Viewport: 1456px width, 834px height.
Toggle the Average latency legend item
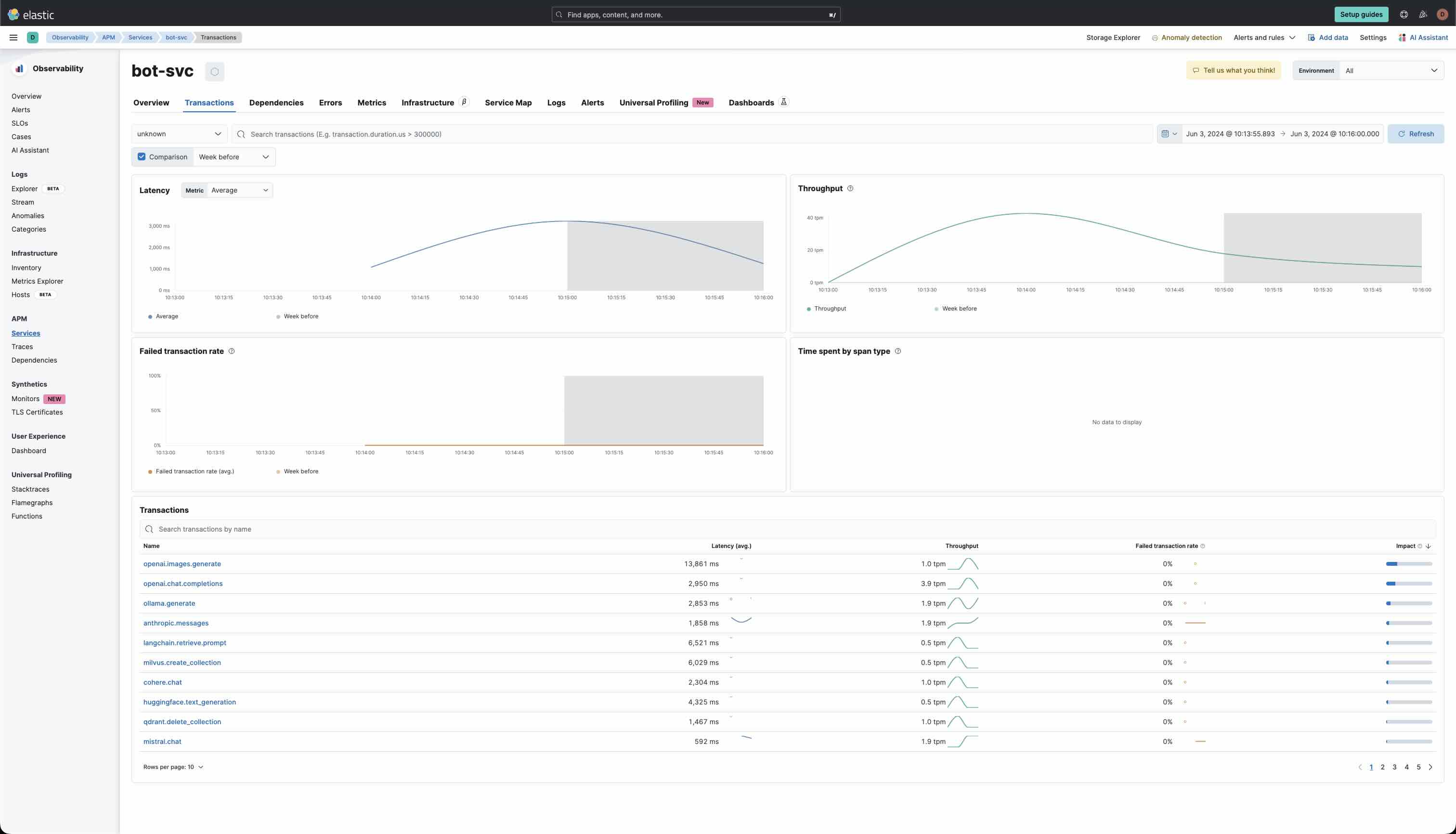[166, 316]
